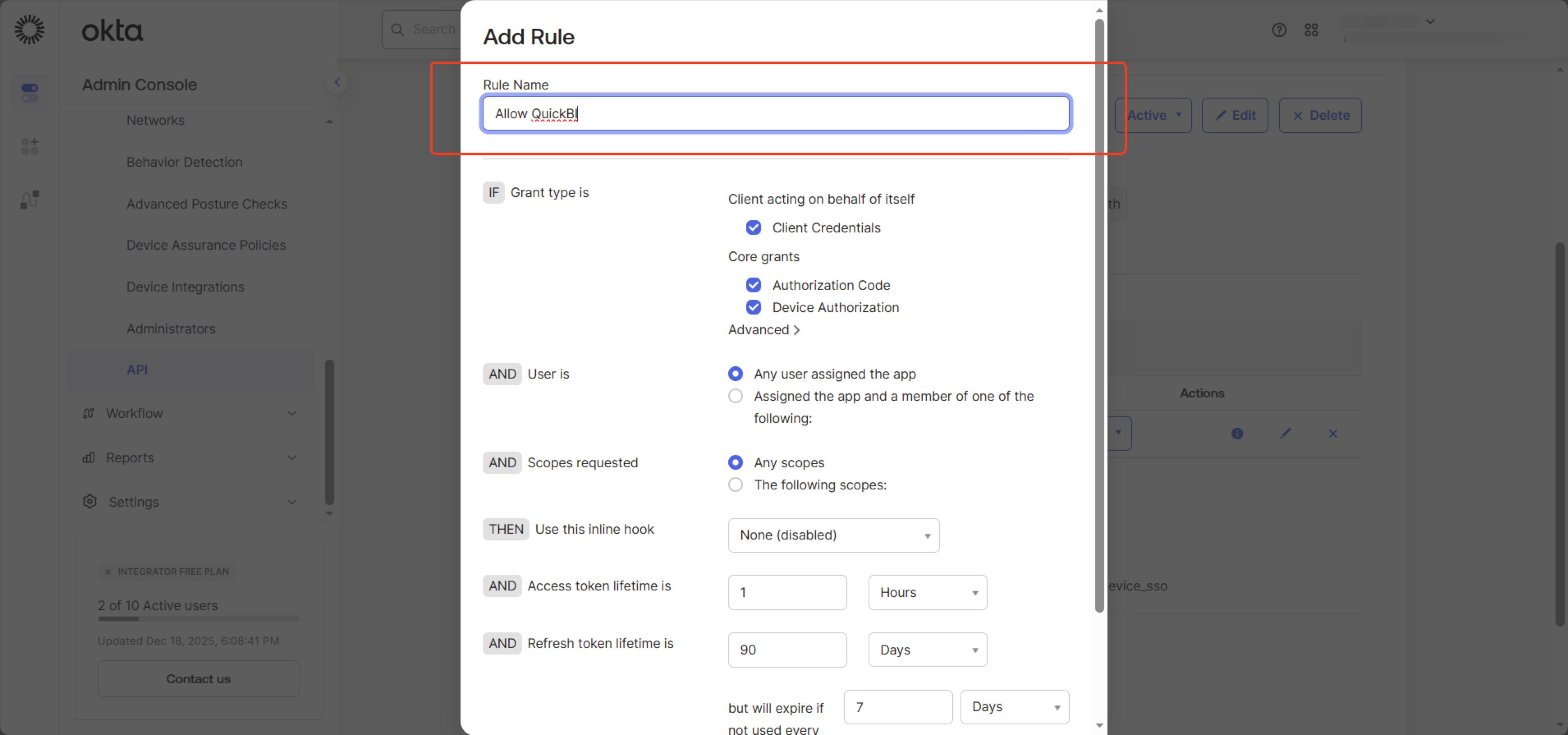Select 'Assigned the app and a member' radio
Image resolution: width=1568 pixels, height=735 pixels.
[735, 396]
